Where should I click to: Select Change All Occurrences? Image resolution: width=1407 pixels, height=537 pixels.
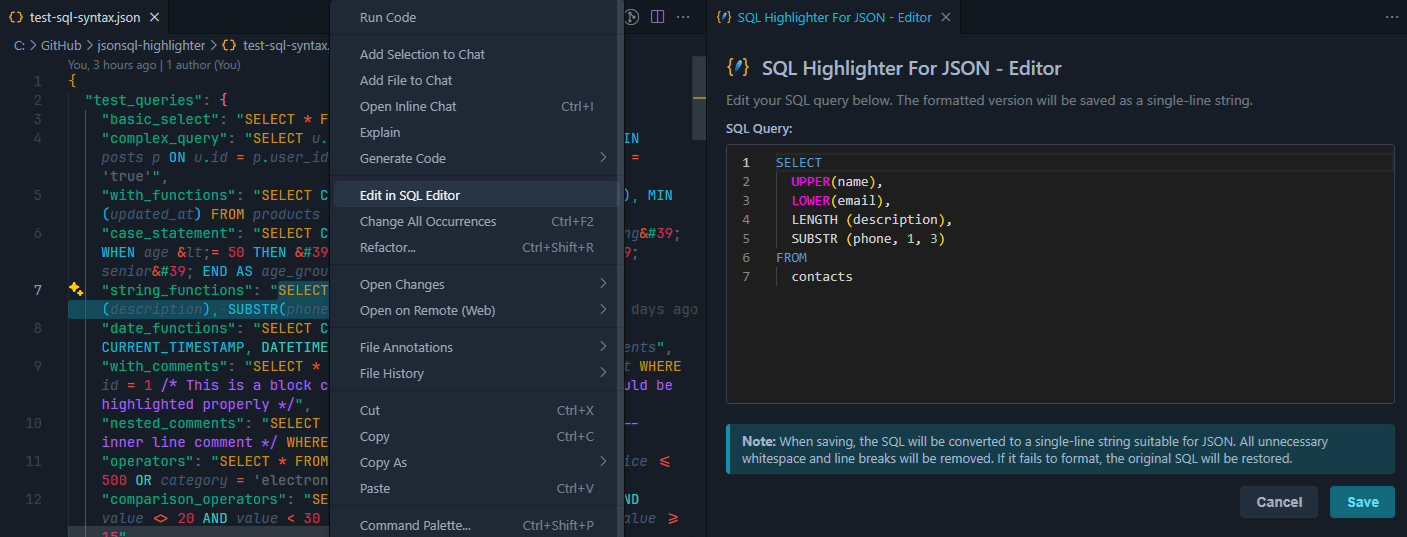click(x=475, y=221)
